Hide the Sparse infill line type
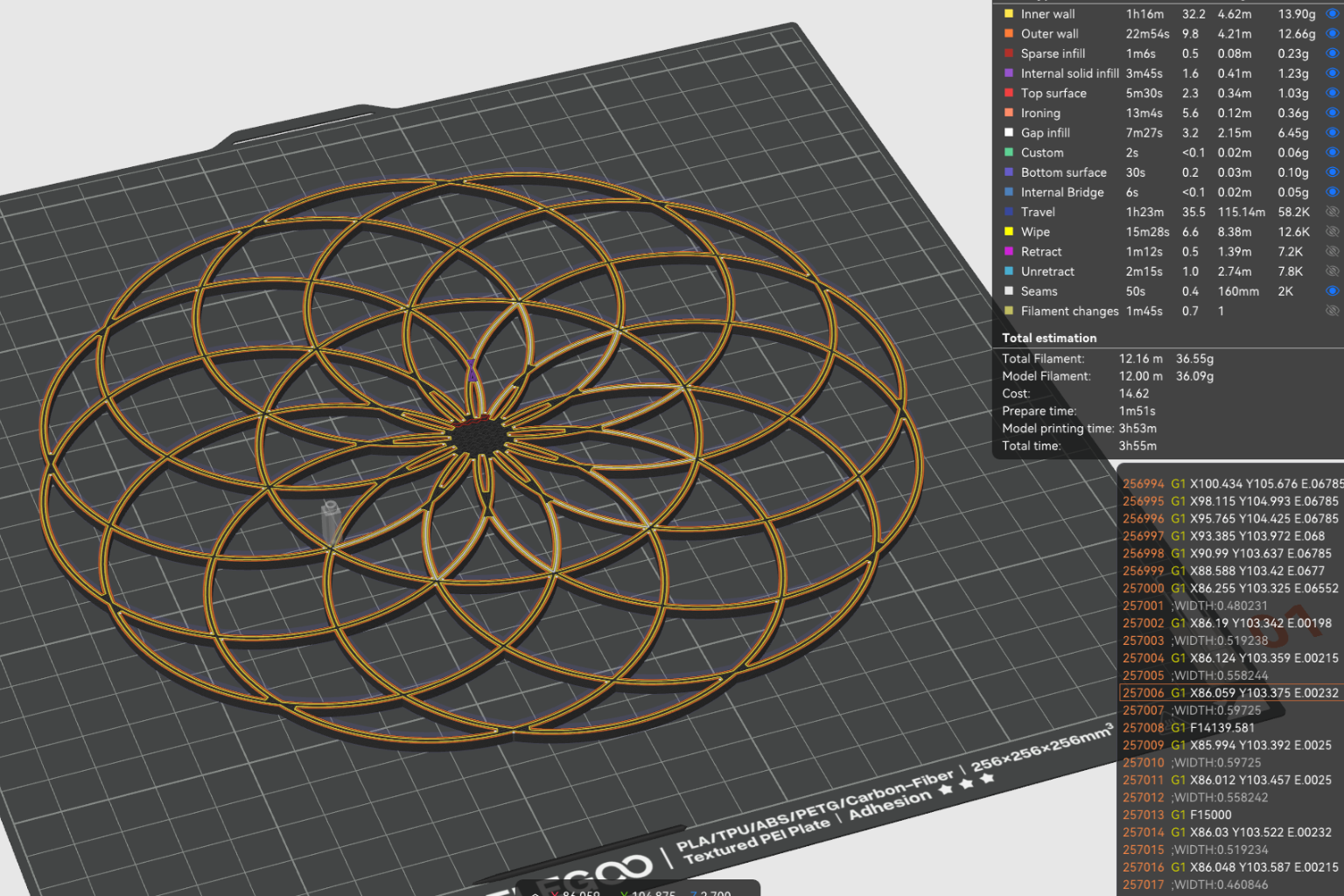The height and width of the screenshot is (896, 1344). pos(1333,53)
